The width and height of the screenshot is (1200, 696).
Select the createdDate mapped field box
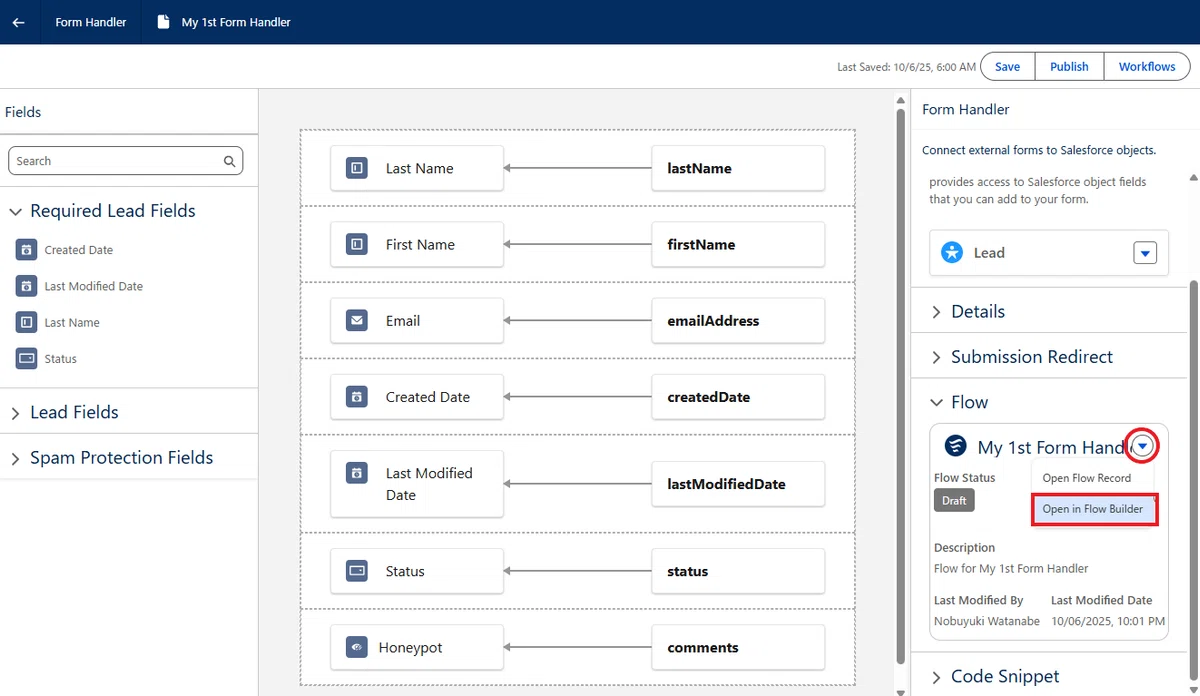click(x=738, y=397)
